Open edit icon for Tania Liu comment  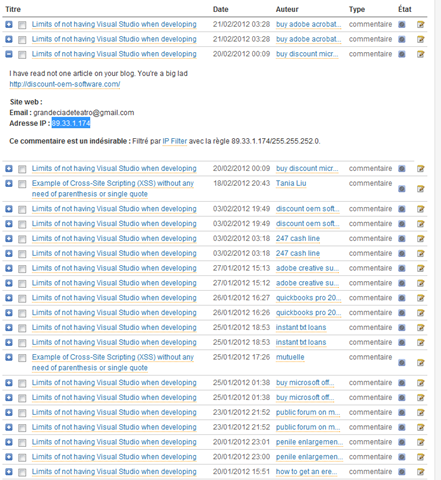(x=421, y=189)
